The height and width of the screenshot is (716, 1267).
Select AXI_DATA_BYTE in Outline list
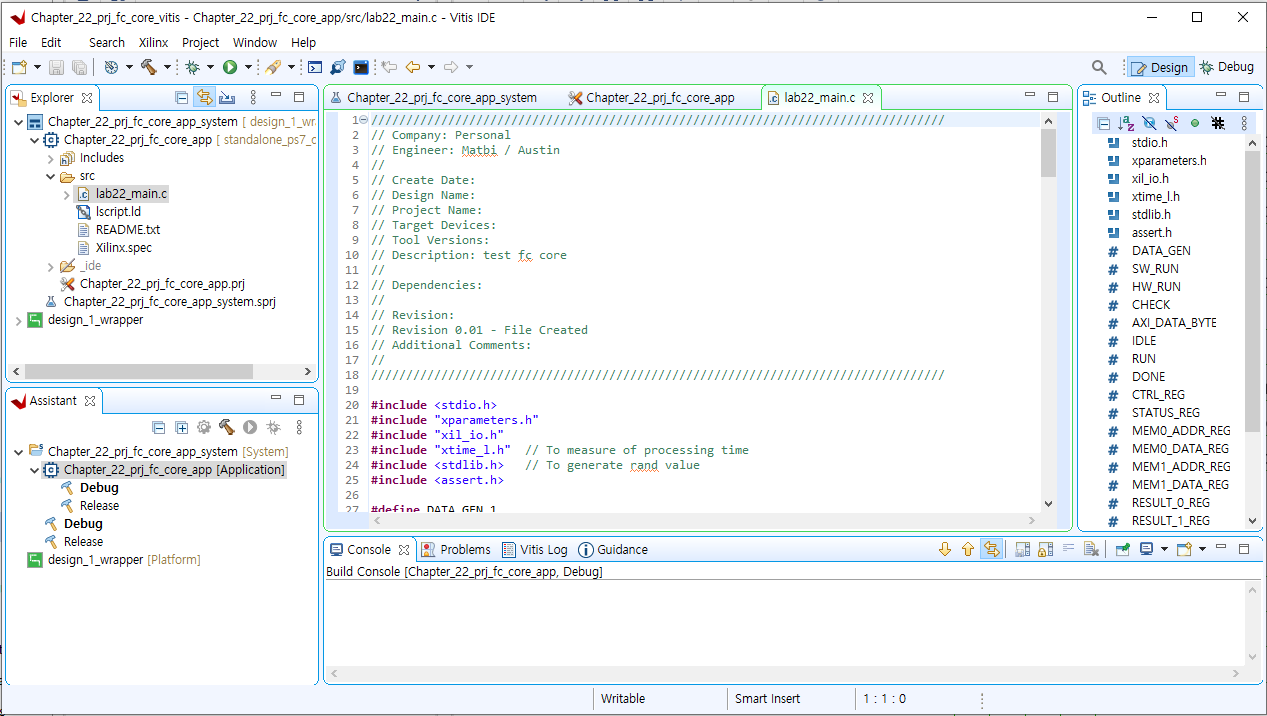pos(1174,323)
